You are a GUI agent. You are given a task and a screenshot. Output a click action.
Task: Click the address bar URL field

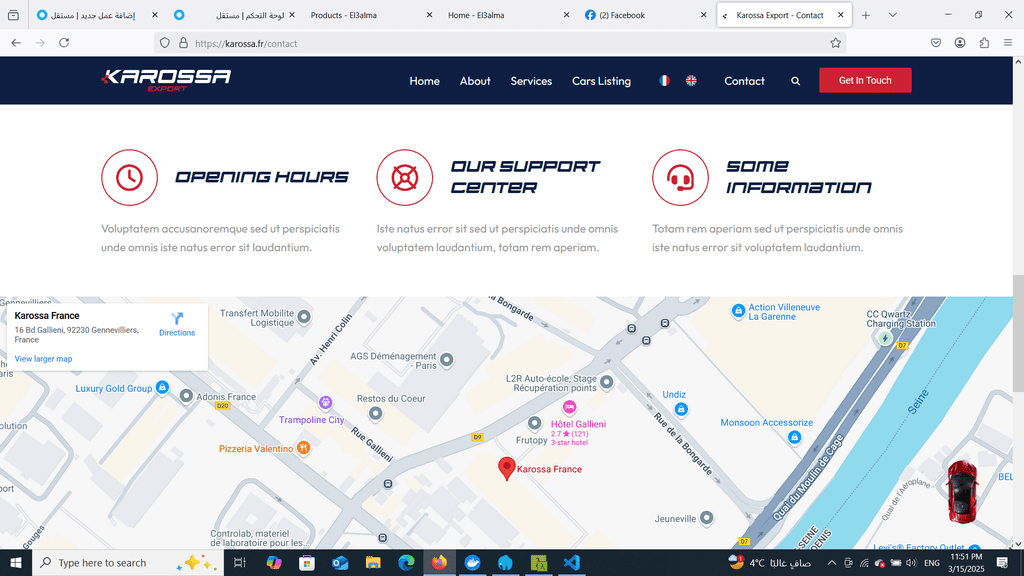pos(500,43)
